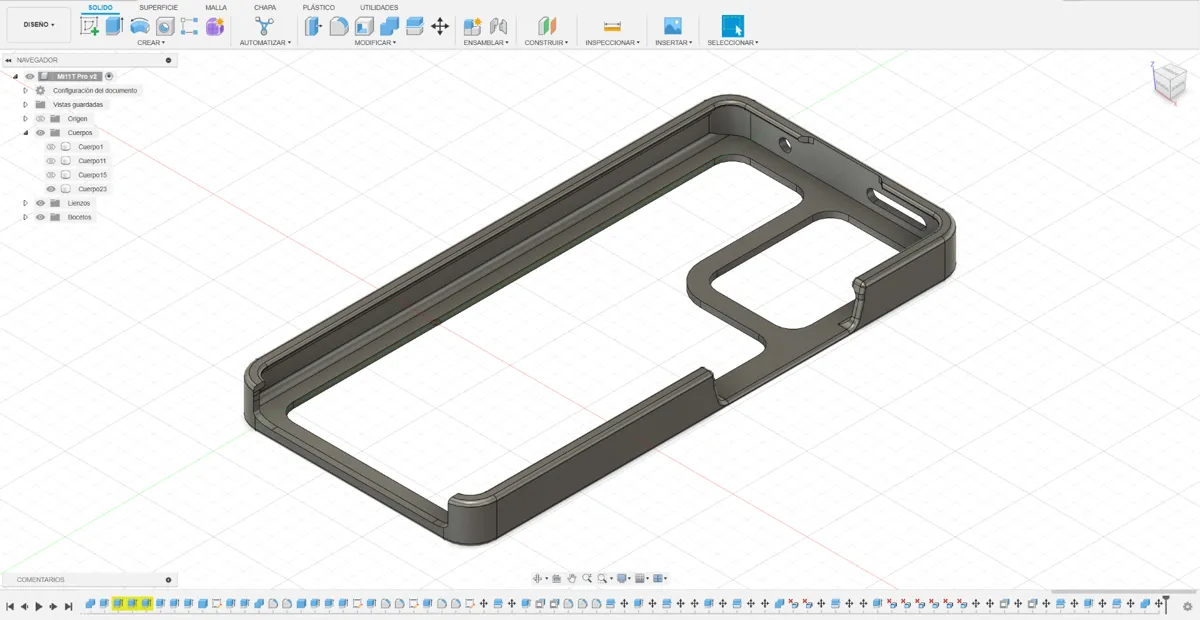This screenshot has height=620, width=1200.
Task: Show the Origen folder with eye icon
Action: point(41,118)
